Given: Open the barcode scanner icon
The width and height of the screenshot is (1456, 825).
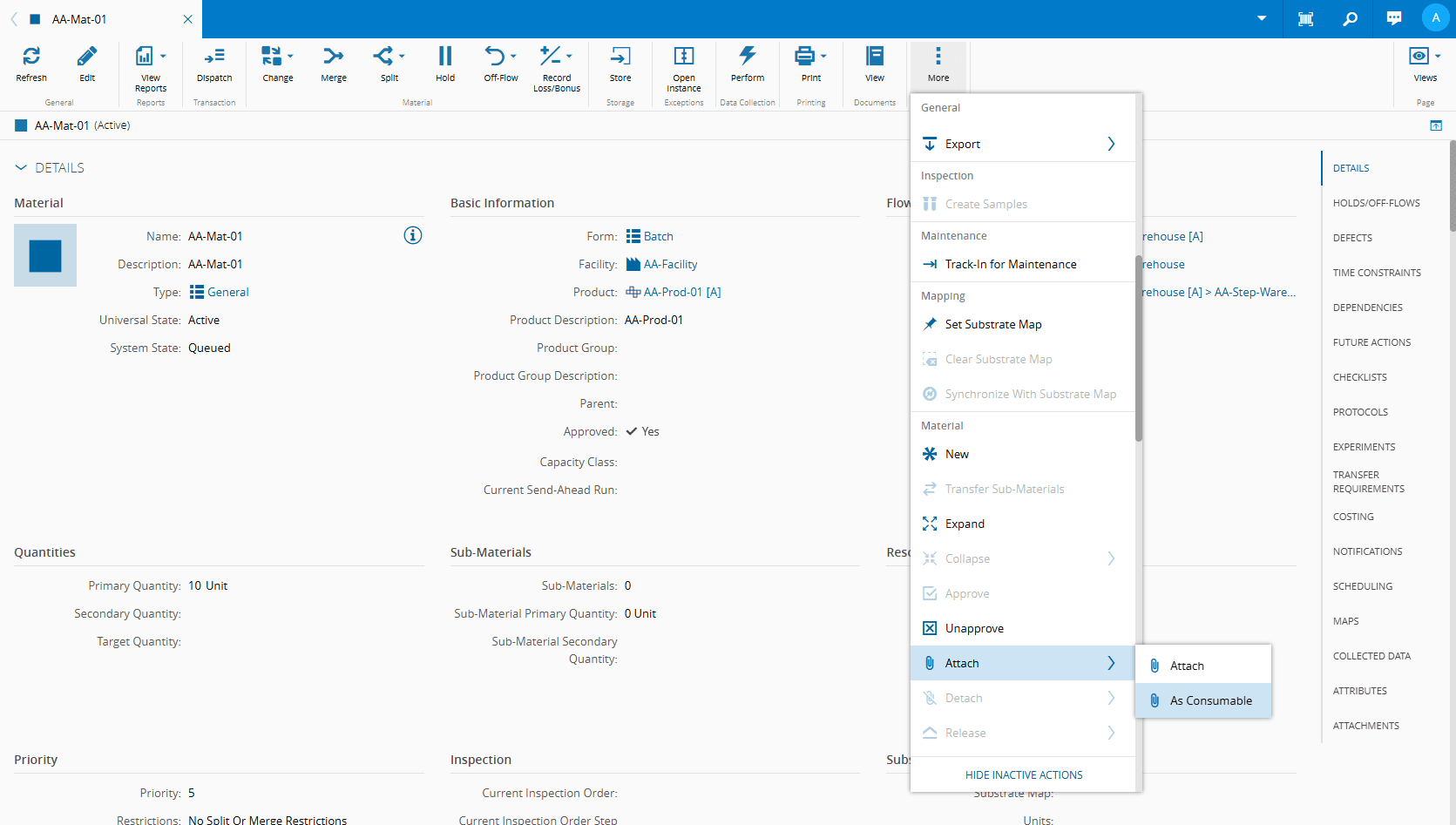Looking at the screenshot, I should point(1305,18).
